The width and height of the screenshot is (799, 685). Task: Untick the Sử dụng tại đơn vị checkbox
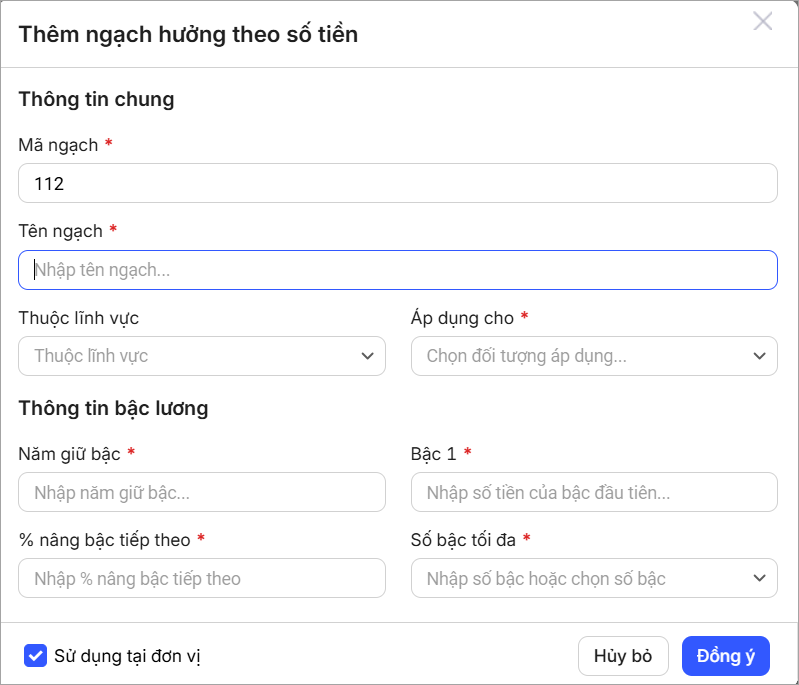point(35,656)
